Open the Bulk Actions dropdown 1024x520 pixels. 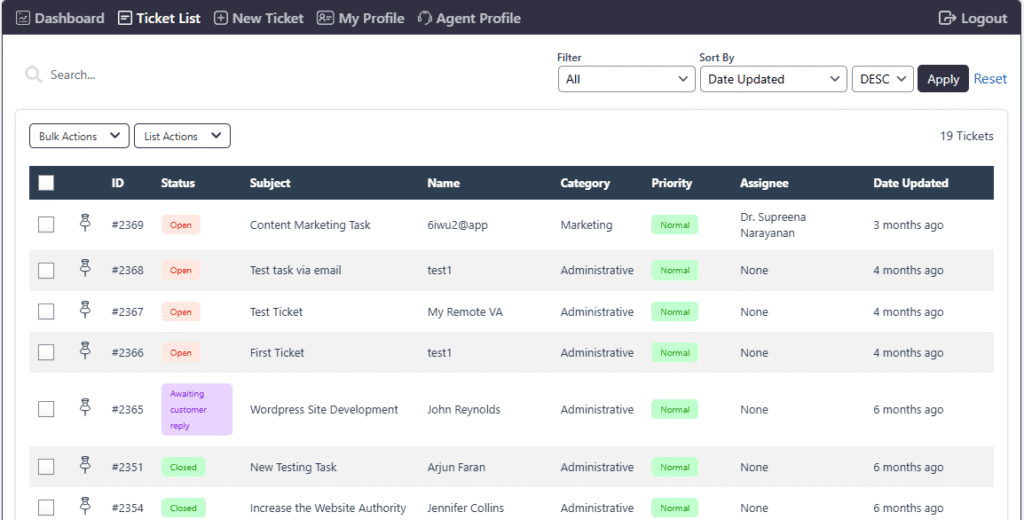(79, 136)
